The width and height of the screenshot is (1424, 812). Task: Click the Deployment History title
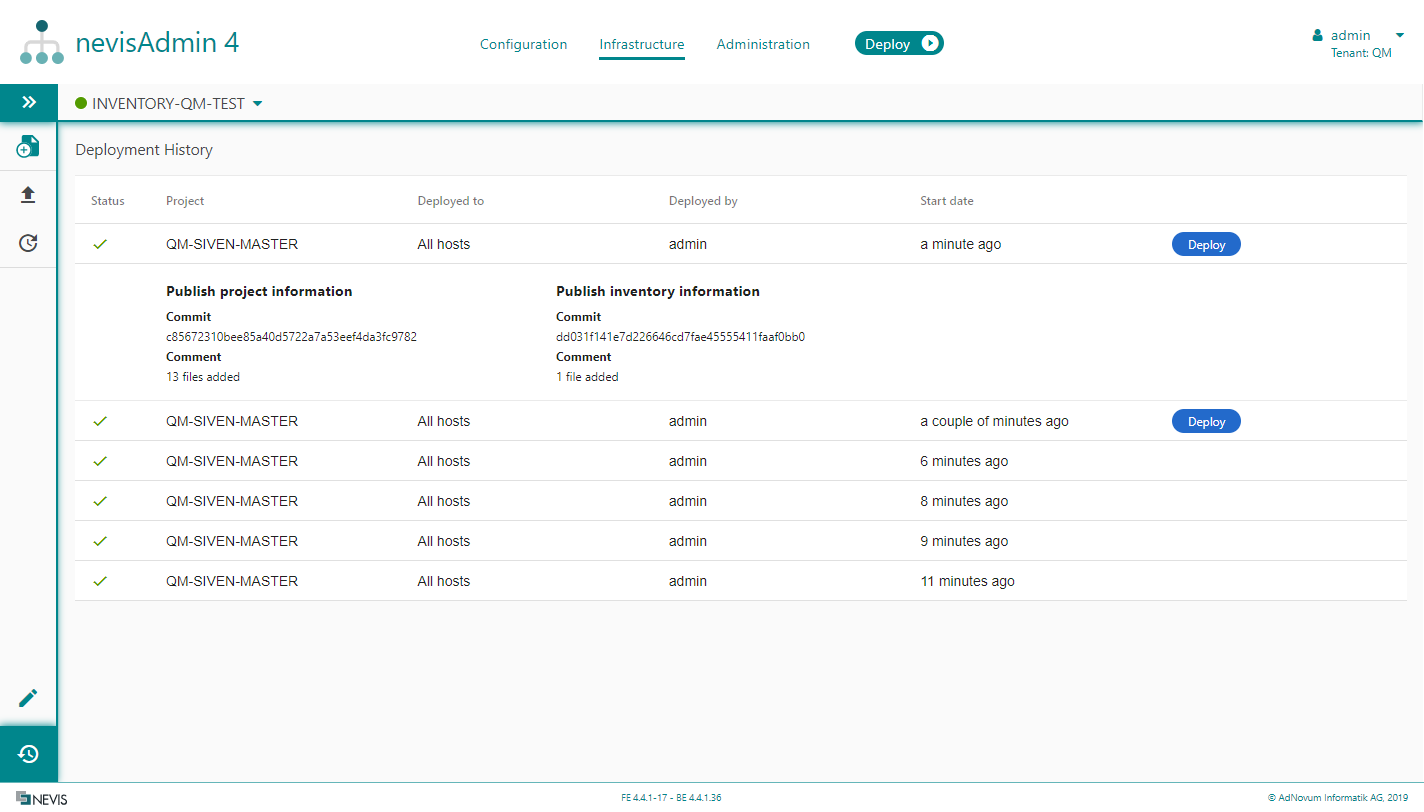pyautogui.click(x=144, y=150)
